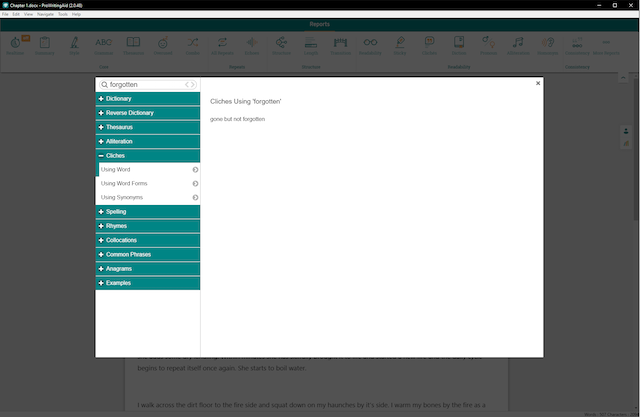The height and width of the screenshot is (417, 640).
Task: Expand the Alliteration section in word explorer
Action: pos(148,142)
